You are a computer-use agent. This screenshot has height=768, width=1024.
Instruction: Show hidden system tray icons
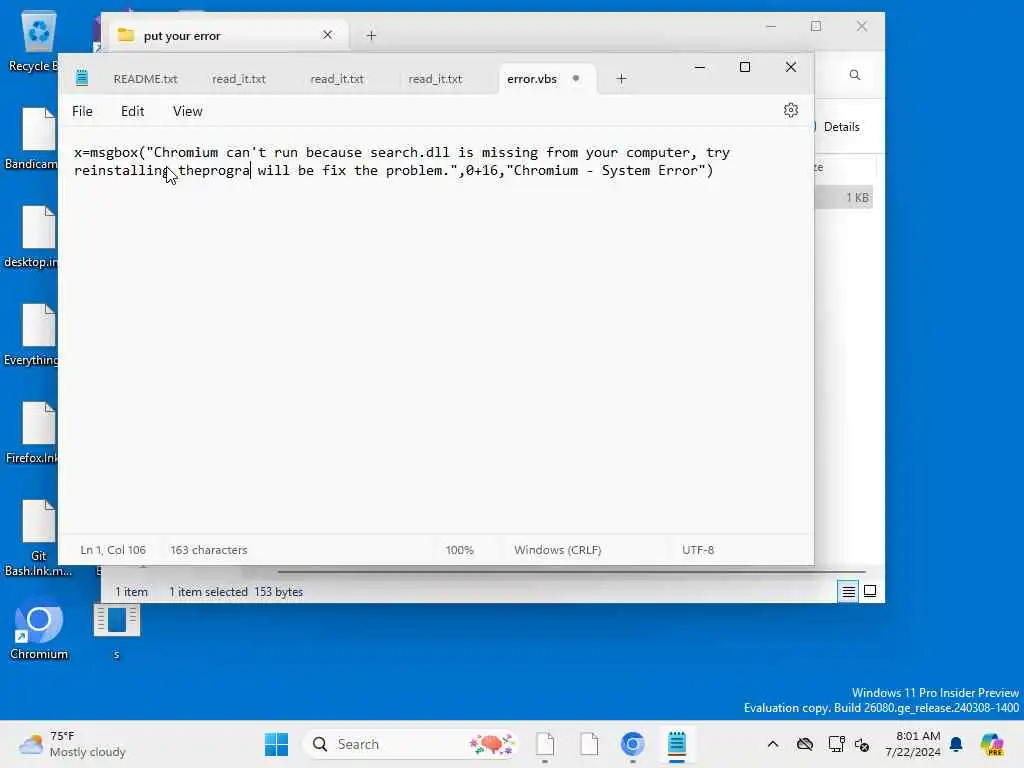tap(773, 744)
